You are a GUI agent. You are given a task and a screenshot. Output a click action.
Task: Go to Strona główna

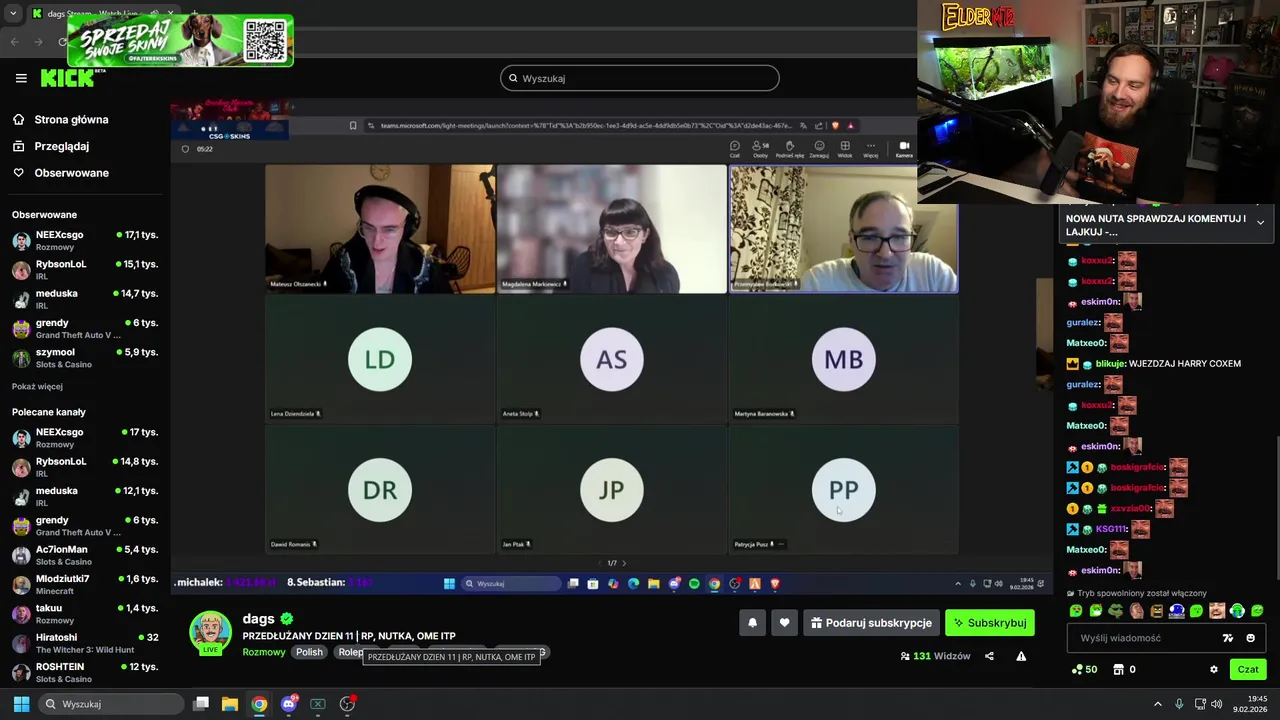(x=71, y=120)
